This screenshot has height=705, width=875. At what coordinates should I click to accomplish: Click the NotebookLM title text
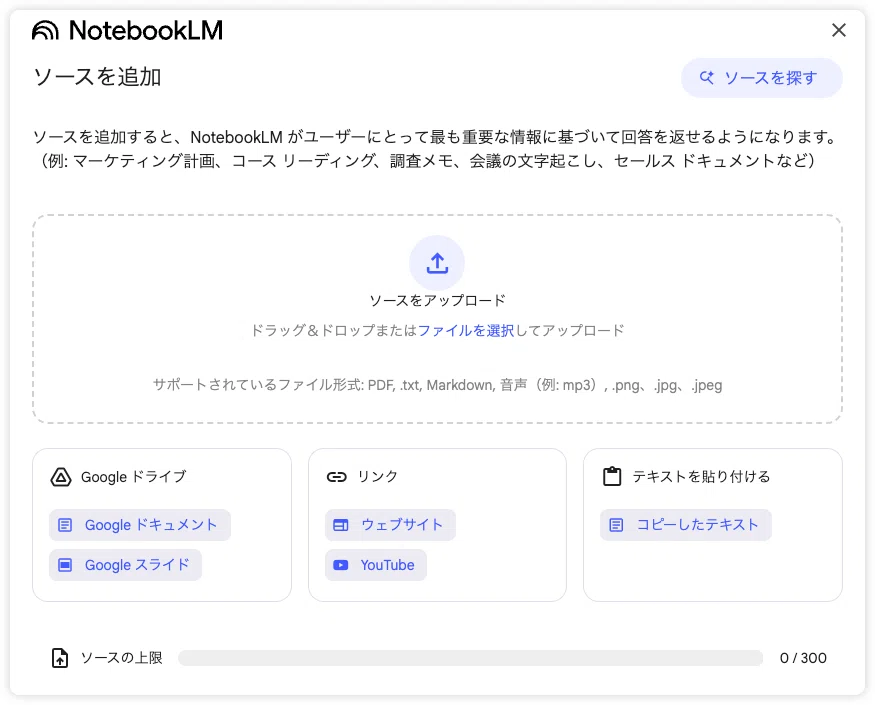coord(146,30)
